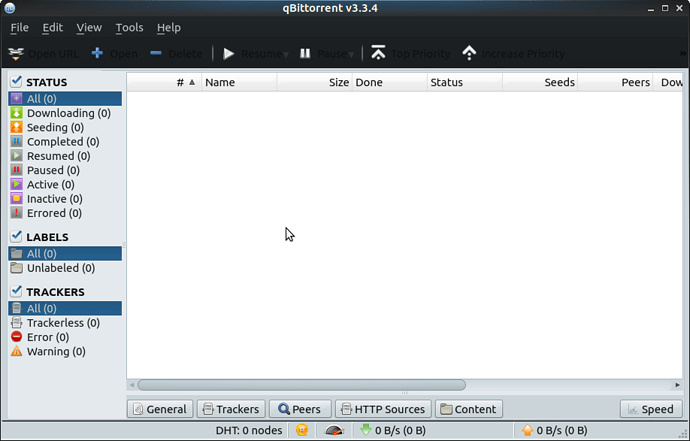This screenshot has height=441, width=690.
Task: Click the plus icon to open a torrent
Action: coord(97,53)
